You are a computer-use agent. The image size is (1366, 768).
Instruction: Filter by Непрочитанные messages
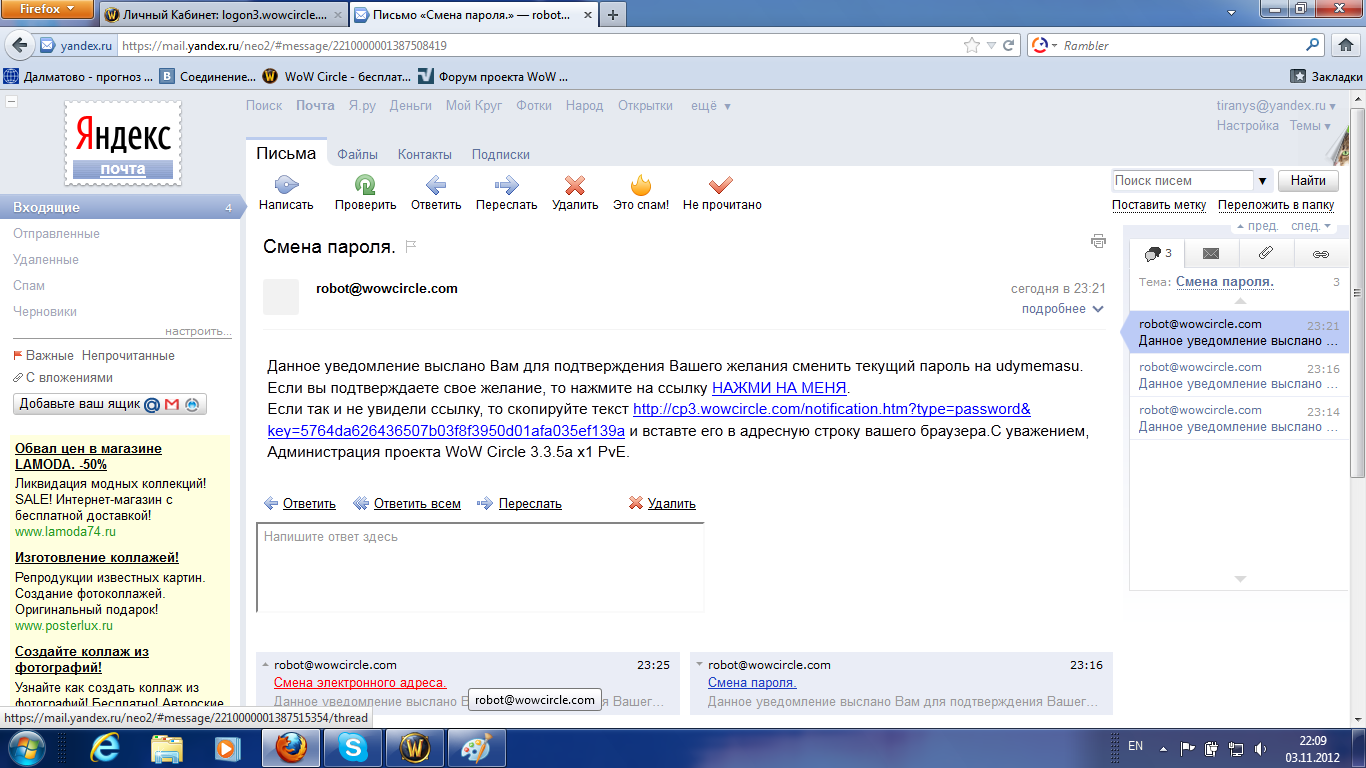click(128, 355)
